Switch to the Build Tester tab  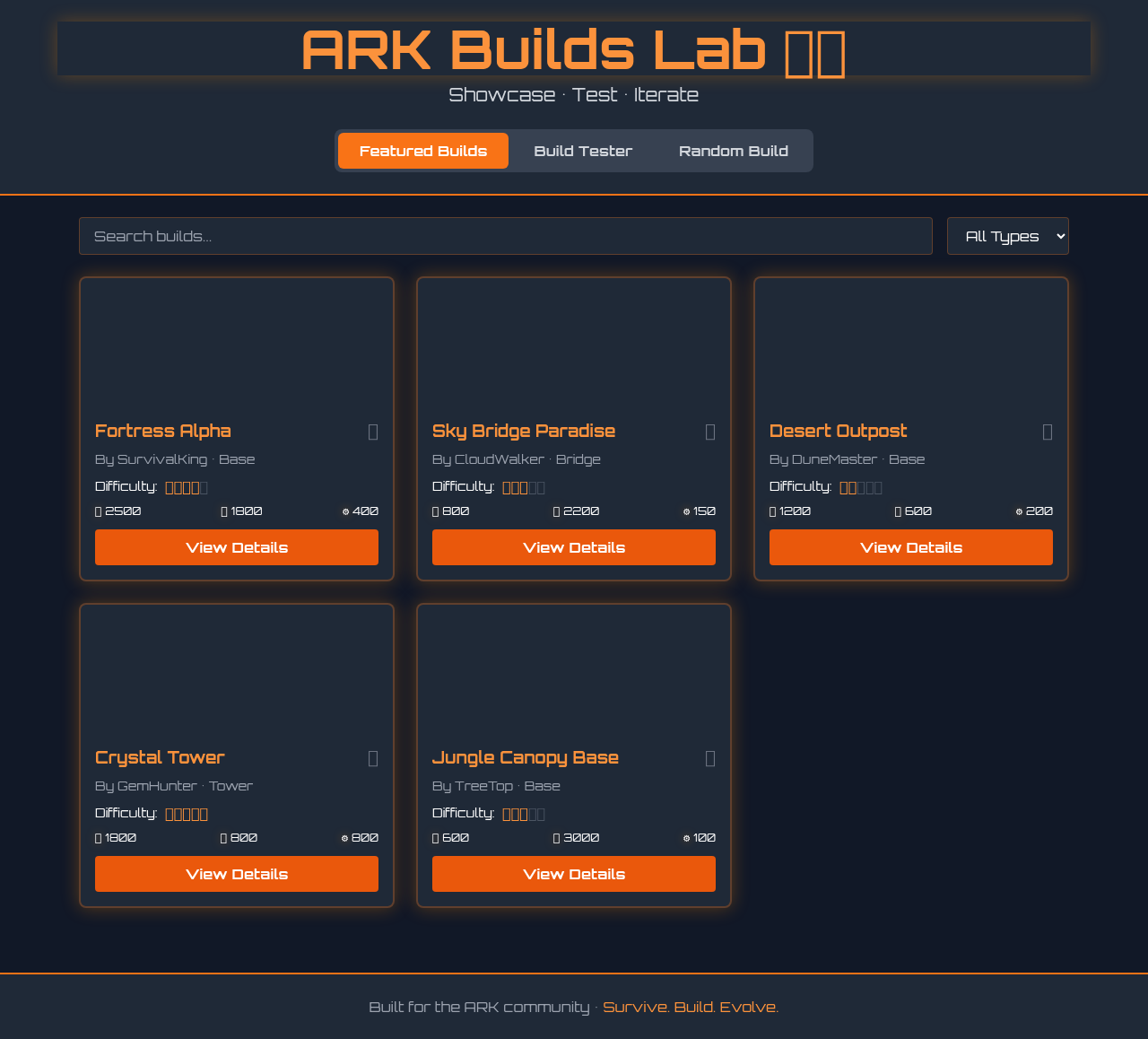point(581,150)
